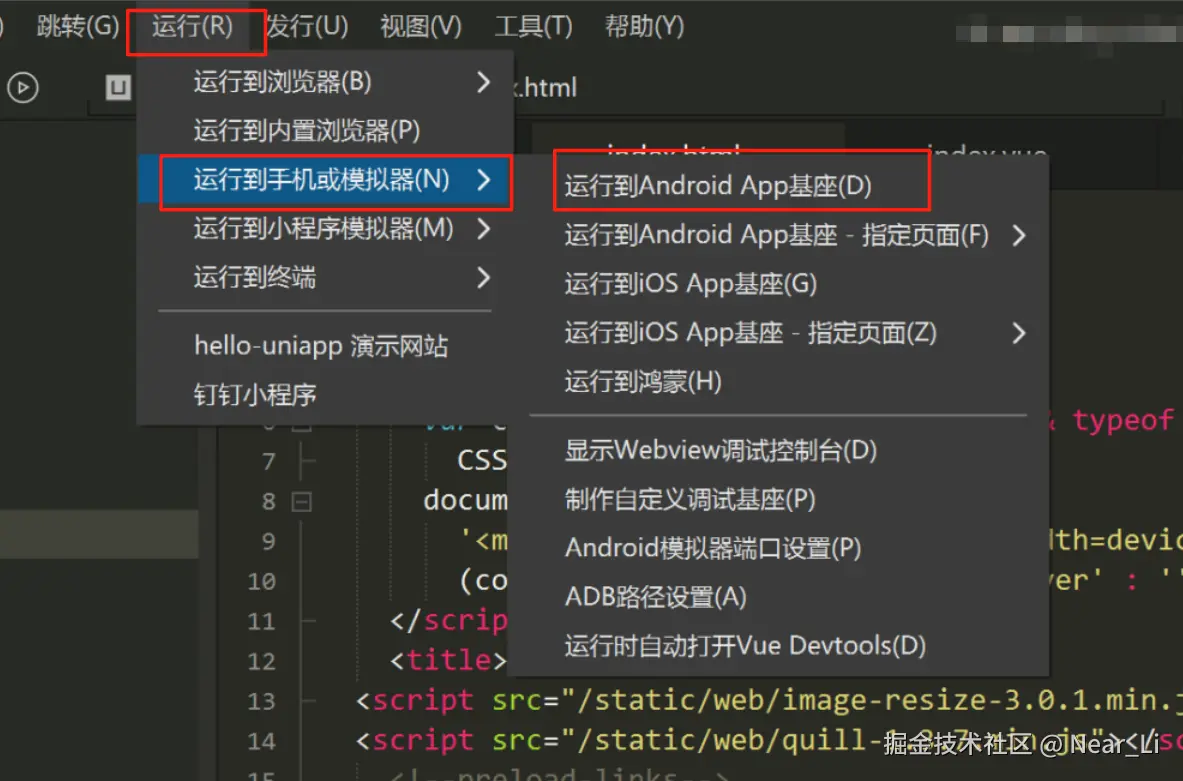
Task: Open arrow beside 运行到iOS App基座 - 指定页面(Z)
Action: coord(1018,333)
